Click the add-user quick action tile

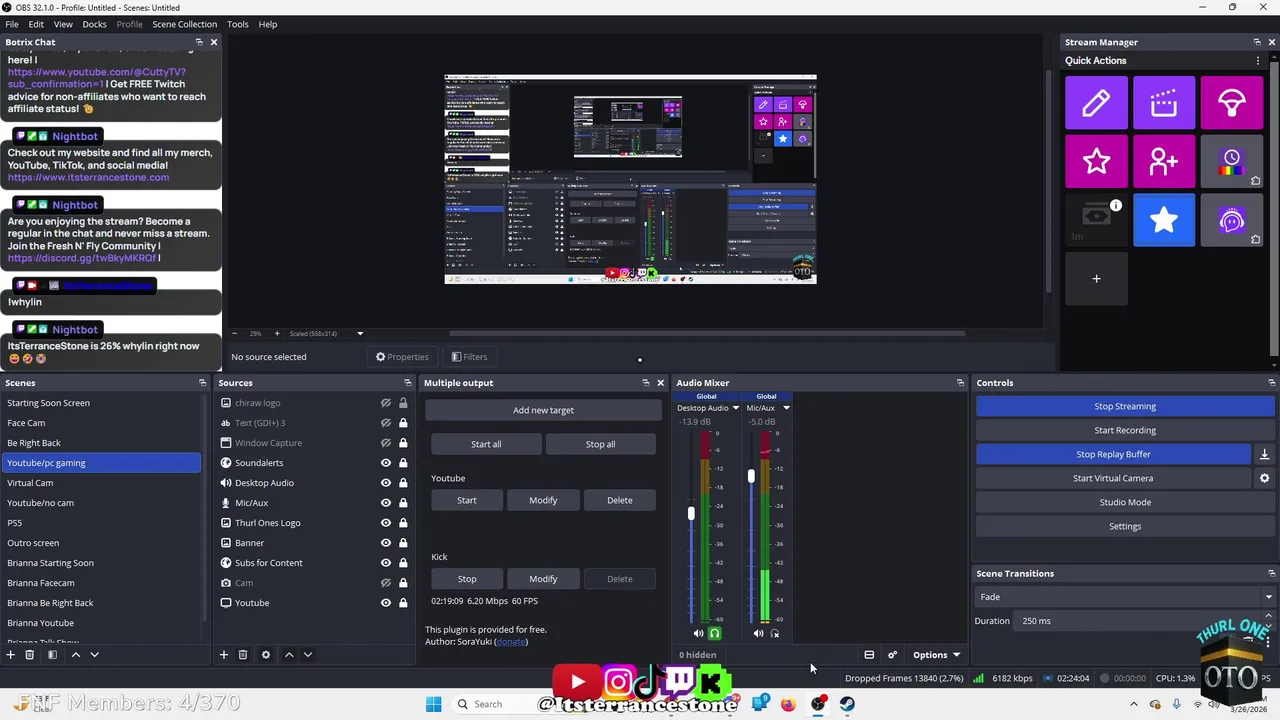[x=1164, y=161]
